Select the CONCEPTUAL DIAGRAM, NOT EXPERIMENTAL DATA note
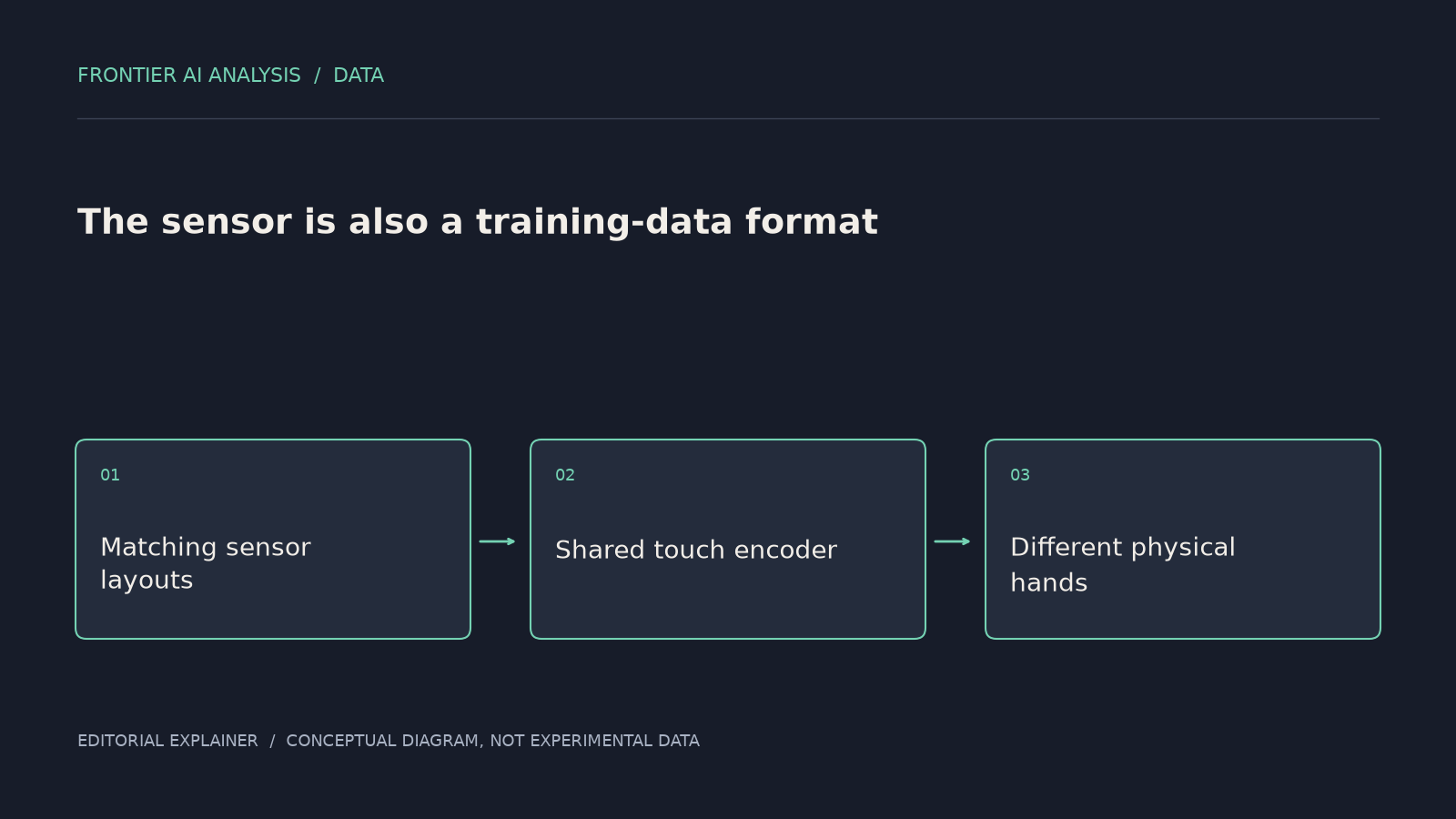 click(493, 741)
